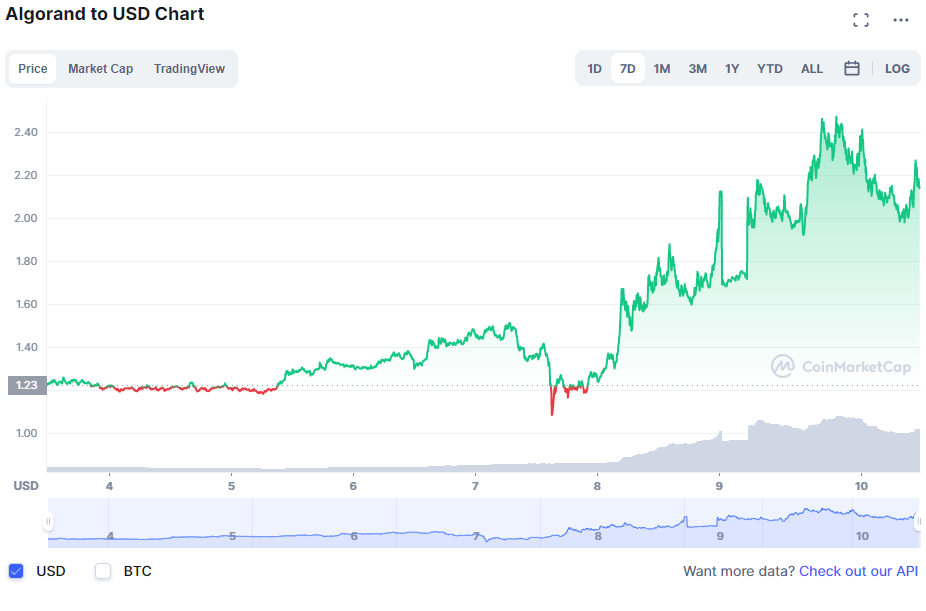
Task: Set chart range to 7D
Action: click(628, 68)
